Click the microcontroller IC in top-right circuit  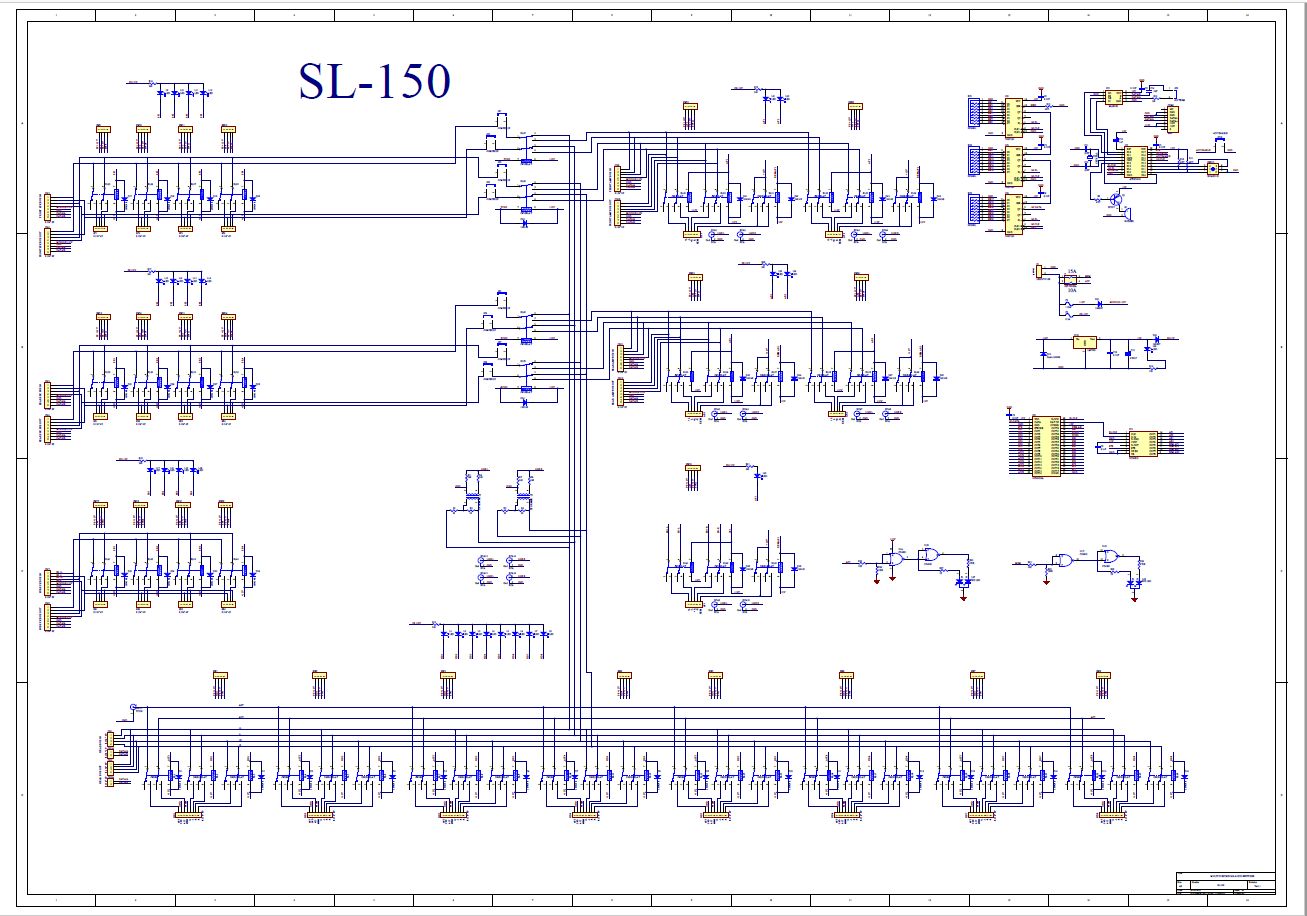(1136, 162)
